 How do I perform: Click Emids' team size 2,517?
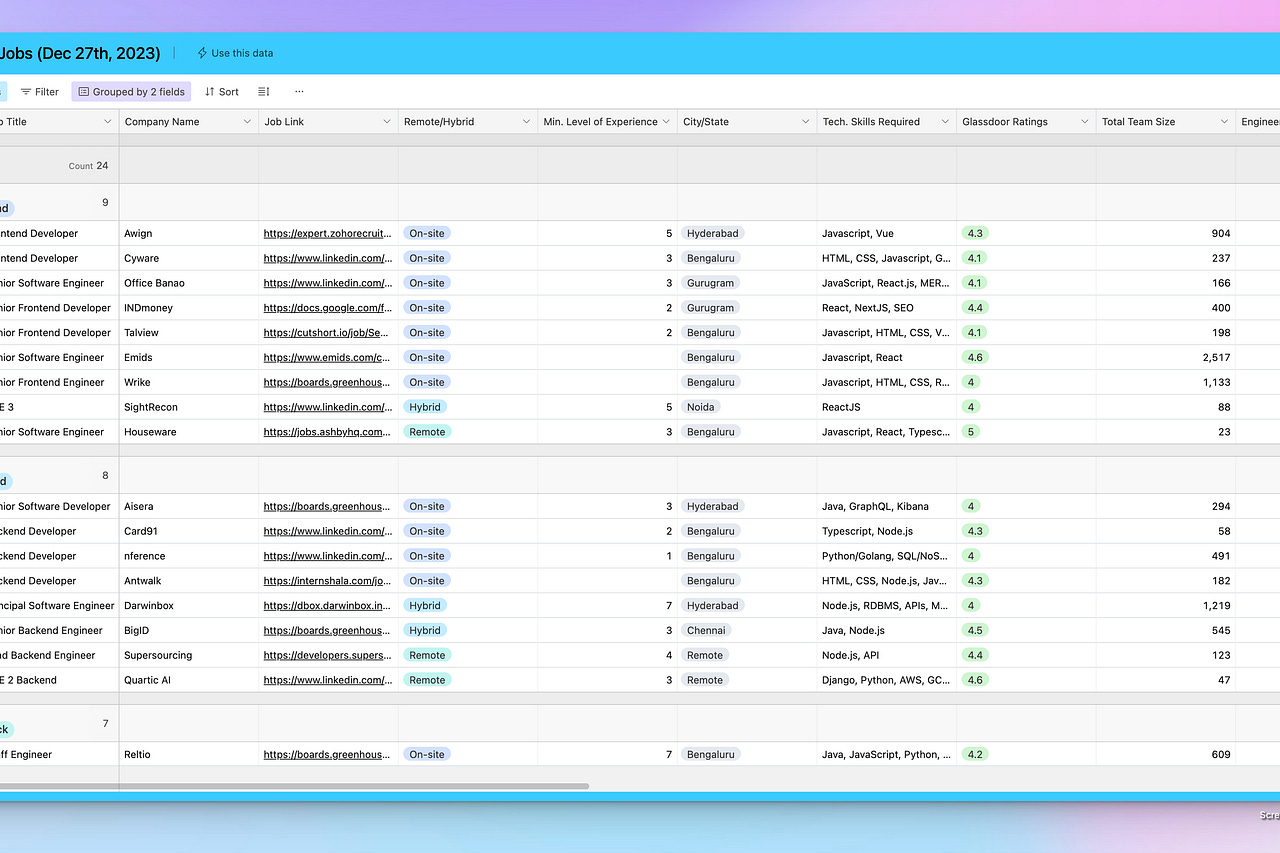click(1216, 357)
